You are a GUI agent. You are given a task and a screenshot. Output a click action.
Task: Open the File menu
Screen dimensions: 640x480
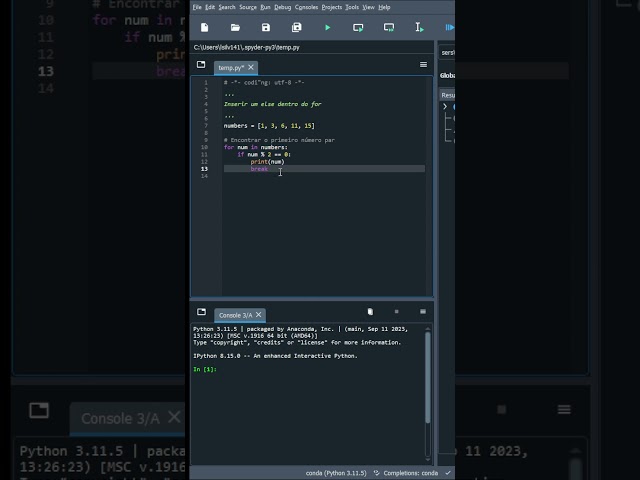(197, 7)
